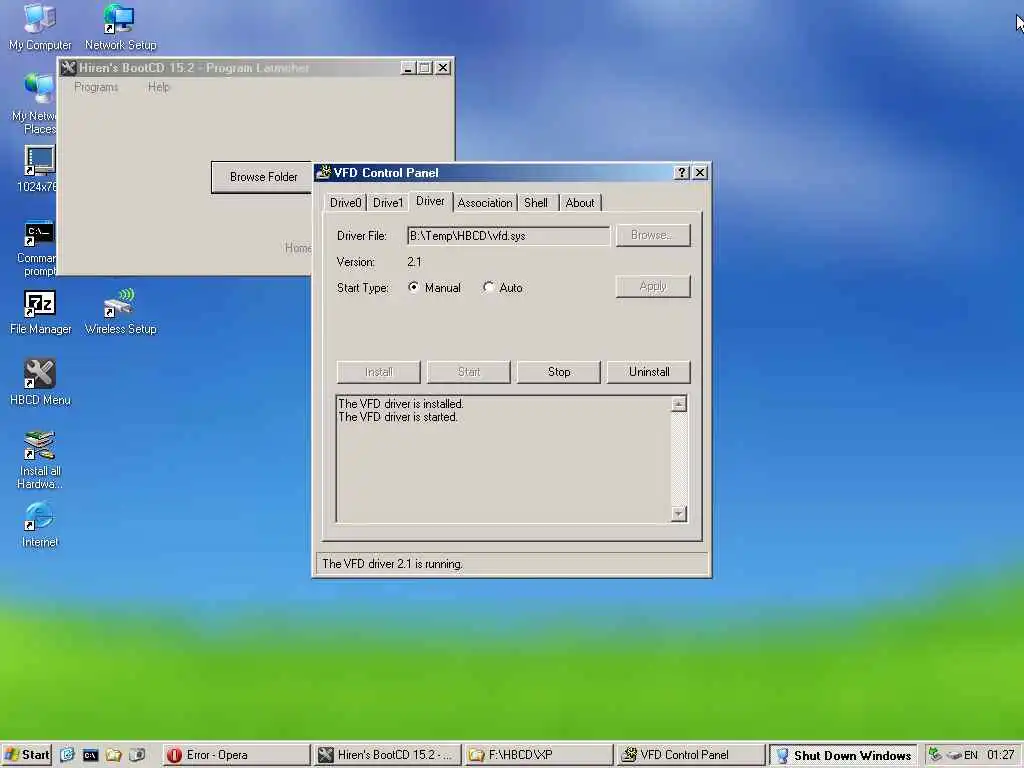Click the taskbar clock showing 01:27

[1001, 755]
